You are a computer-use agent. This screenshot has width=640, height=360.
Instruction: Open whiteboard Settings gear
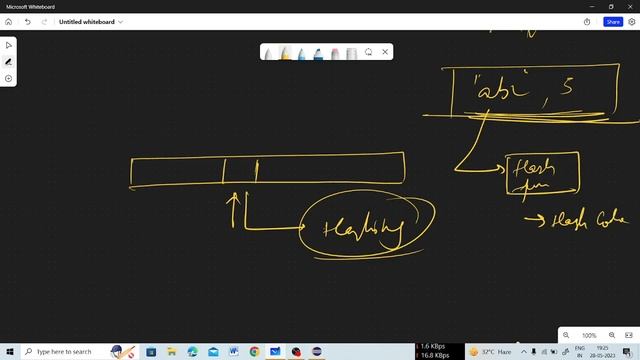click(632, 22)
